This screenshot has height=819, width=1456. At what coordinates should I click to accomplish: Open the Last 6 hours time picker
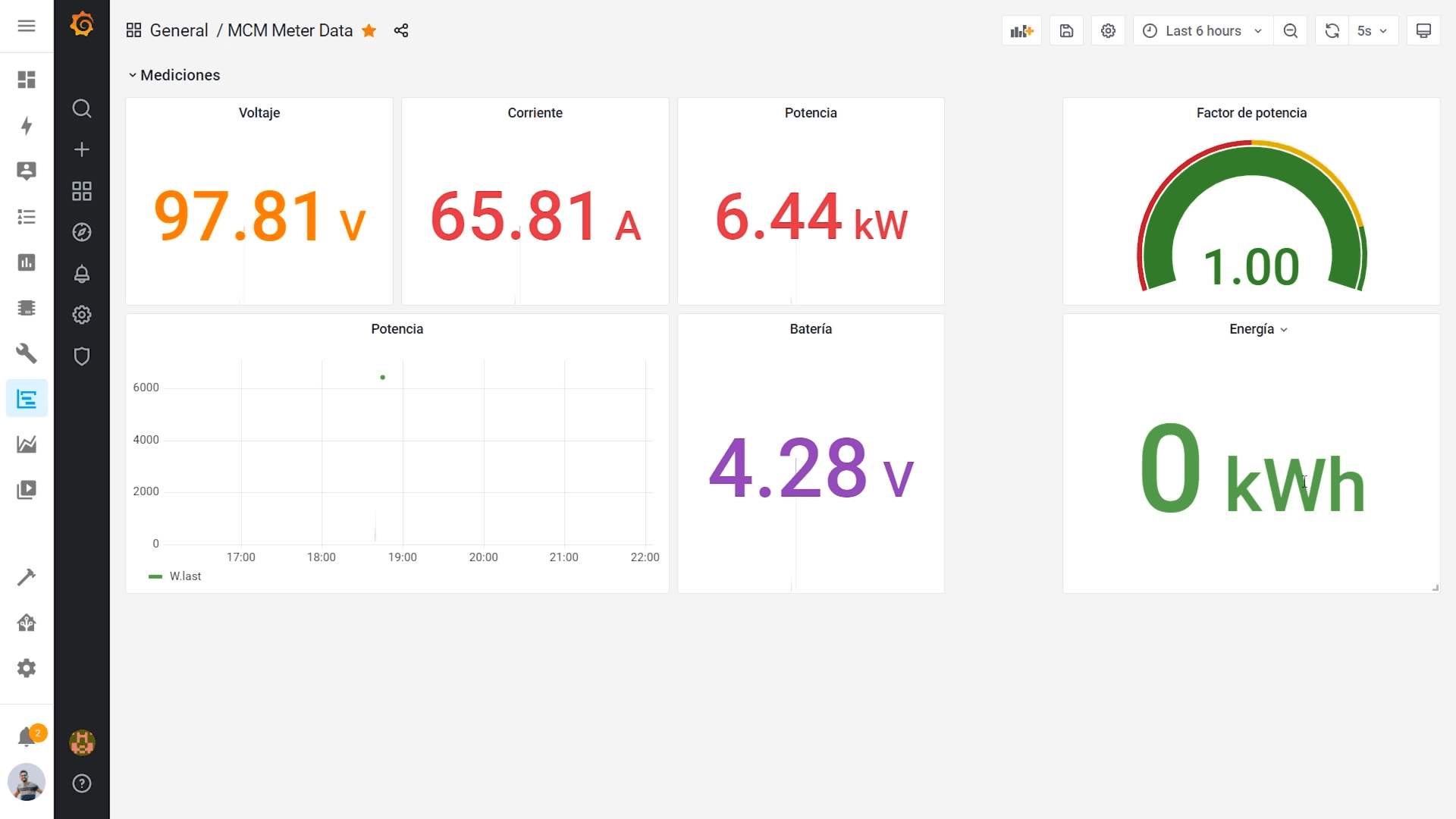[1203, 31]
